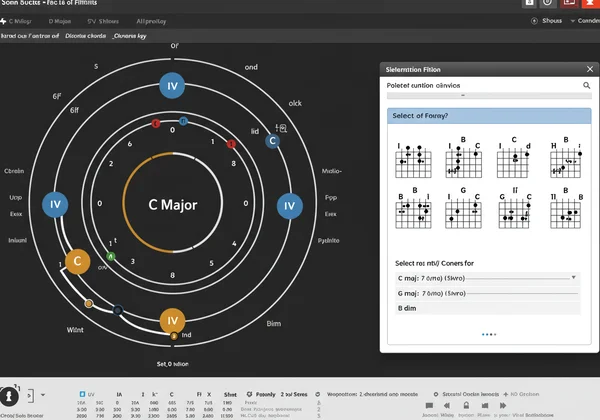Expand the 'C maj: 7' dropdown arrow

click(574, 277)
